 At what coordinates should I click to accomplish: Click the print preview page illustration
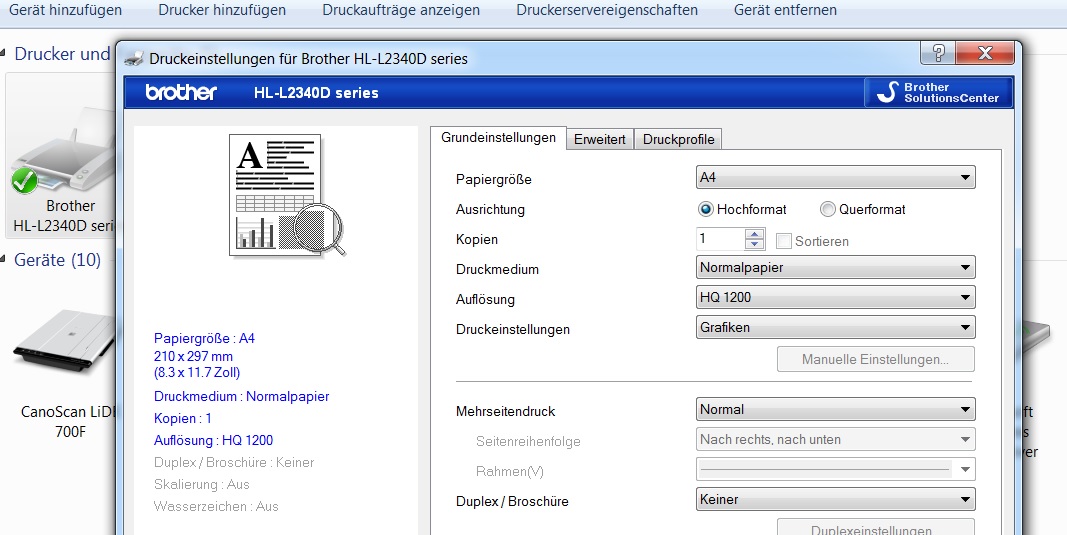click(x=287, y=195)
